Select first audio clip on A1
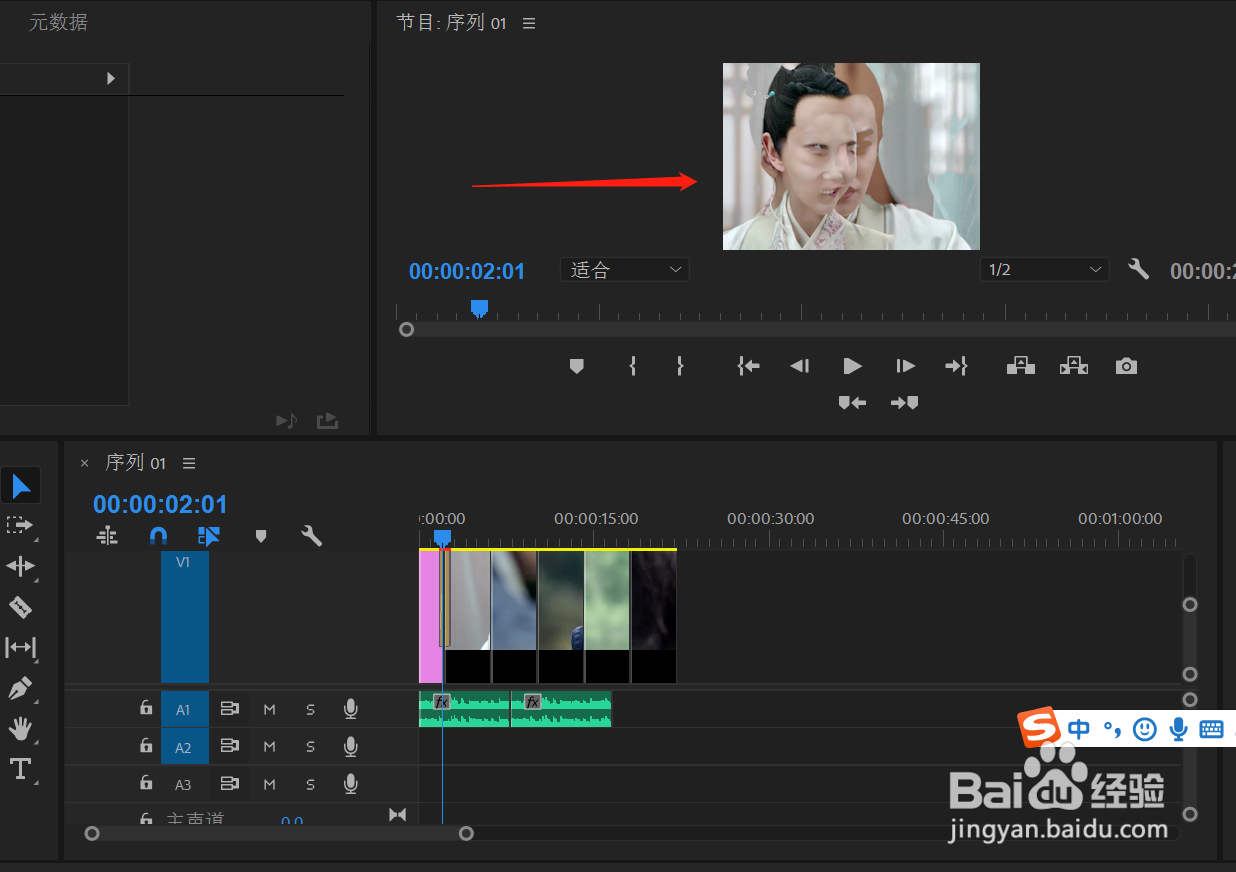Image resolution: width=1236 pixels, height=872 pixels. (464, 709)
